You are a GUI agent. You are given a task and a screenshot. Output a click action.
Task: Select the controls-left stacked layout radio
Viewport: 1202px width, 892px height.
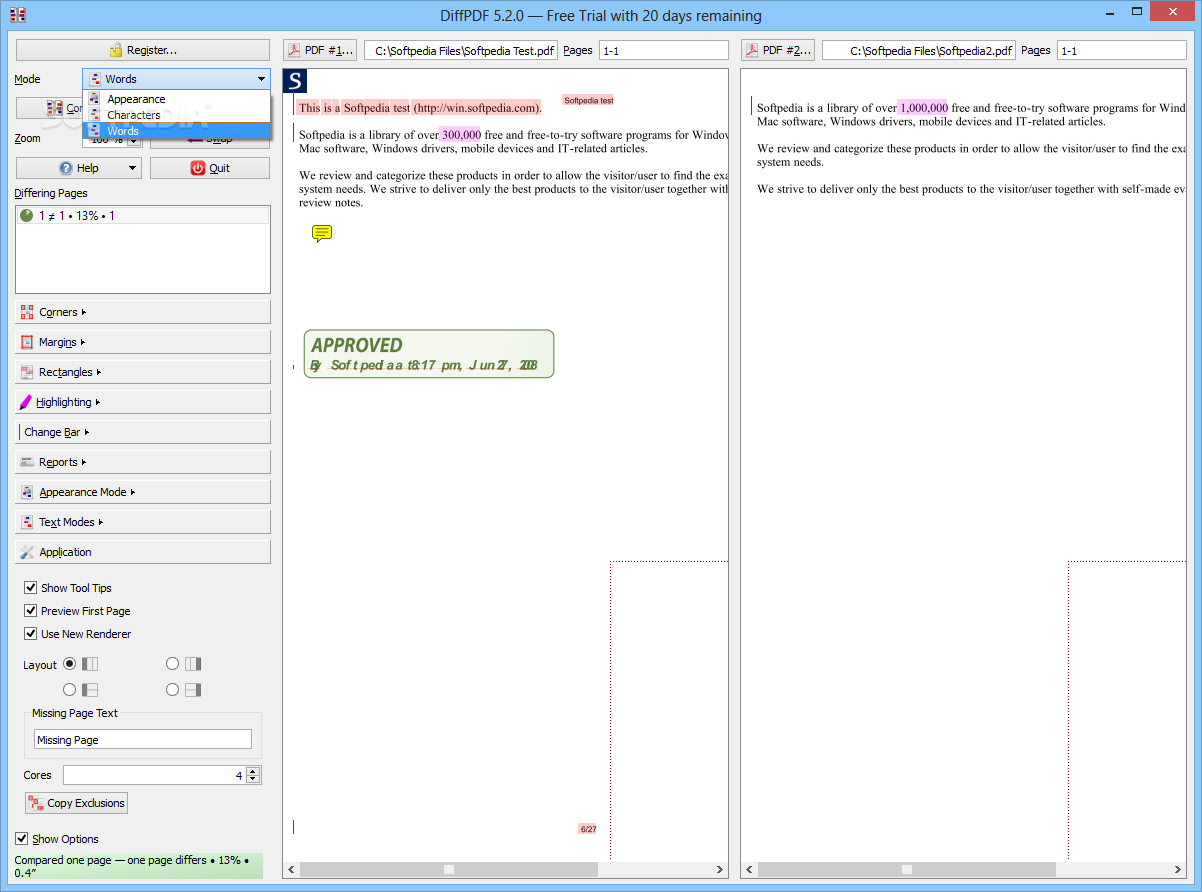pos(69,689)
